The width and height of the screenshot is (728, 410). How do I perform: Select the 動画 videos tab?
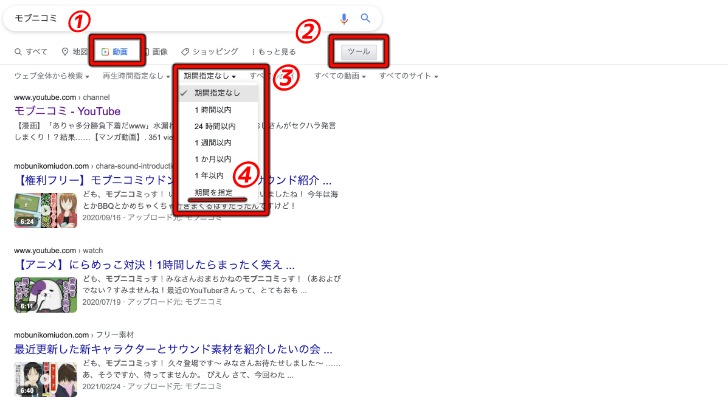tap(115, 52)
